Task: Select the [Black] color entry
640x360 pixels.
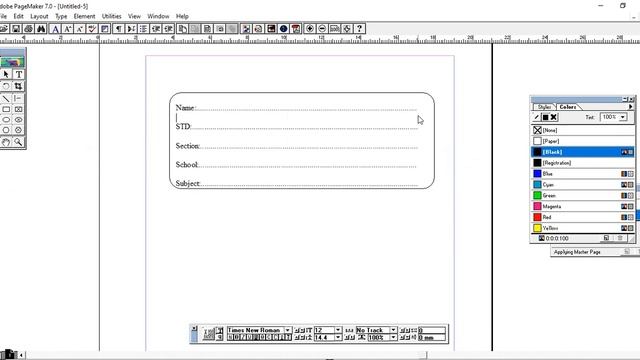Action: pos(583,152)
